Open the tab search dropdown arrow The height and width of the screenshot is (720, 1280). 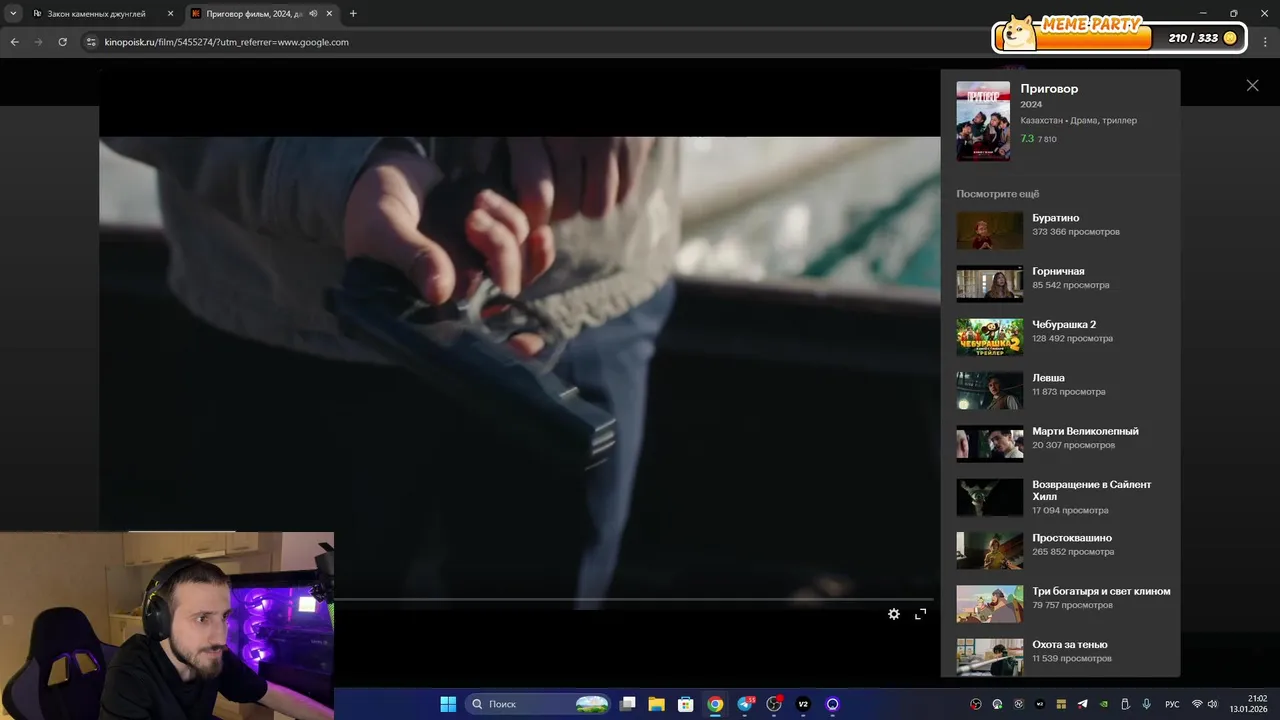[13, 14]
